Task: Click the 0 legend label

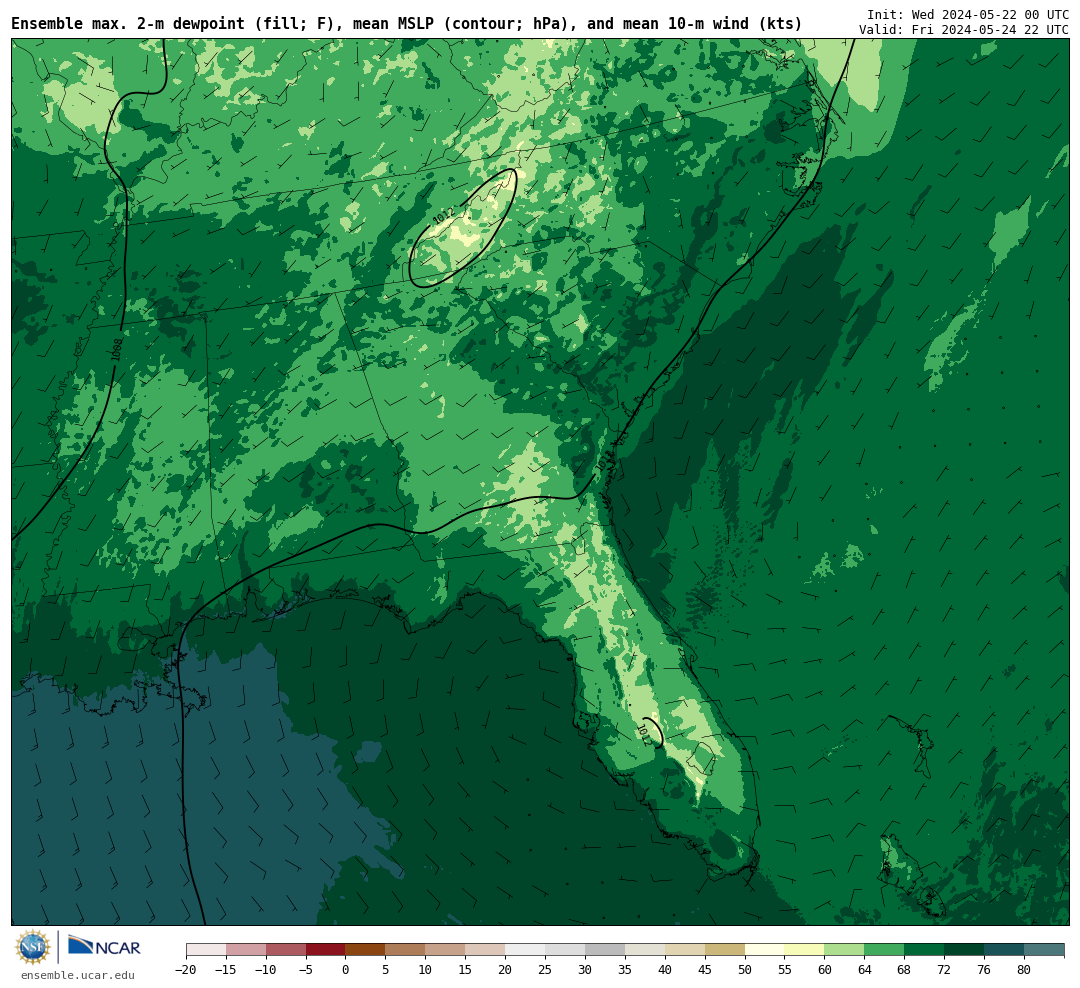Action: coord(346,969)
